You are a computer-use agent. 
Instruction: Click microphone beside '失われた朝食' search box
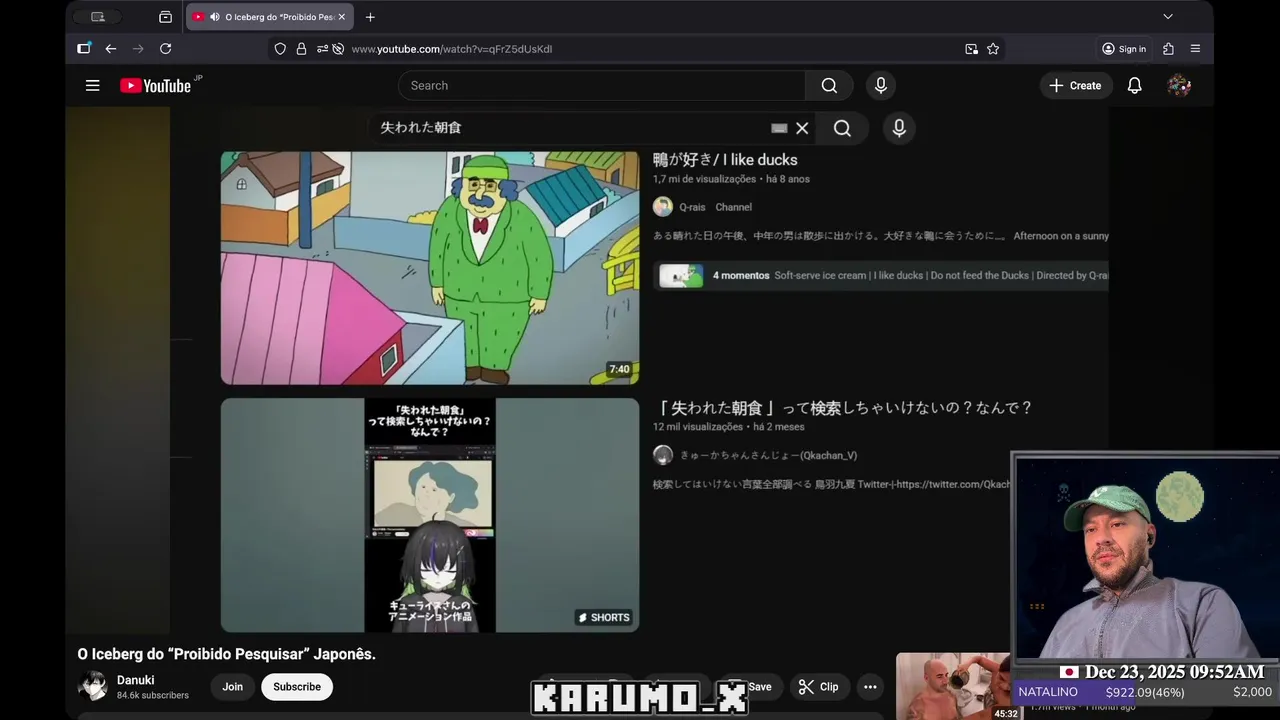tap(899, 128)
